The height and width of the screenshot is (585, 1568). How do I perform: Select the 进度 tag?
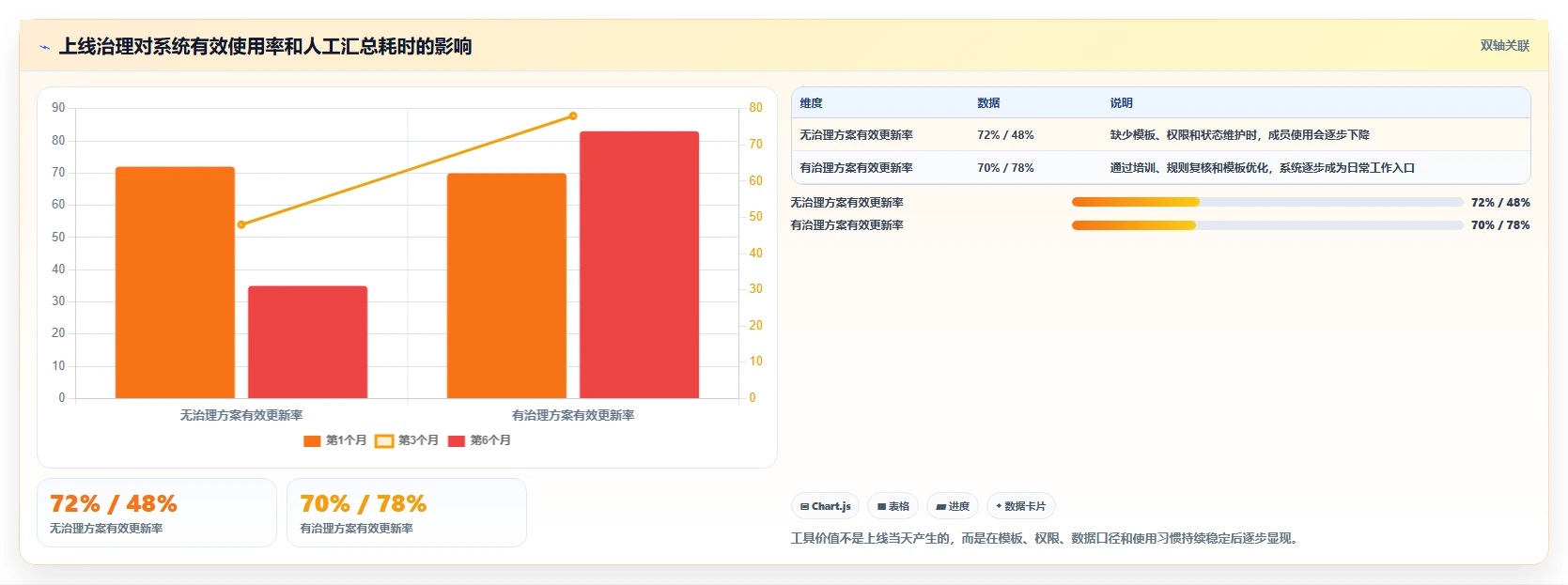coord(953,506)
